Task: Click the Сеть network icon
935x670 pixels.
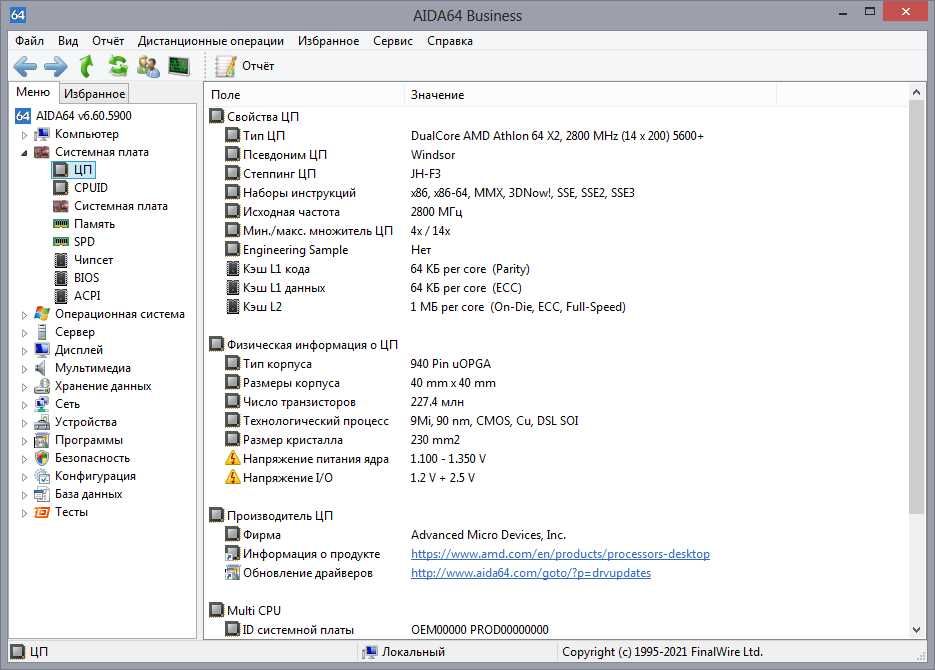Action: click(41, 404)
